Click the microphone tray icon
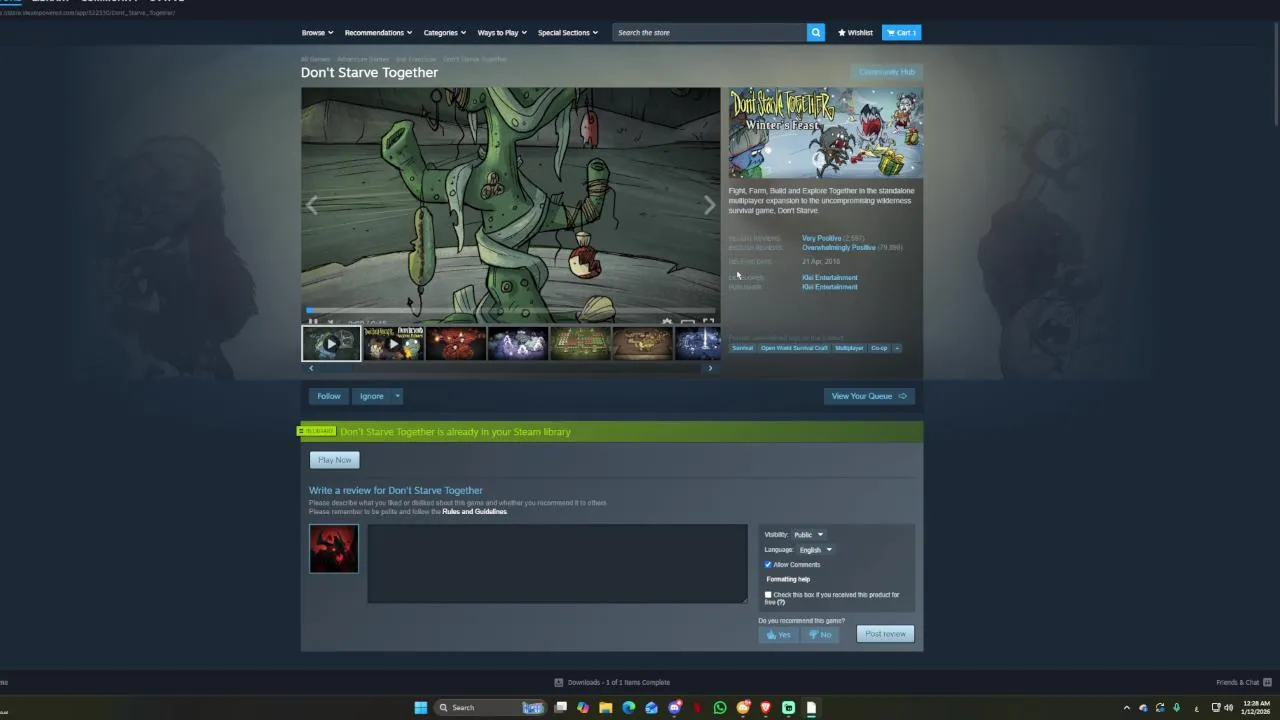This screenshot has width=1280, height=720. point(1176,707)
